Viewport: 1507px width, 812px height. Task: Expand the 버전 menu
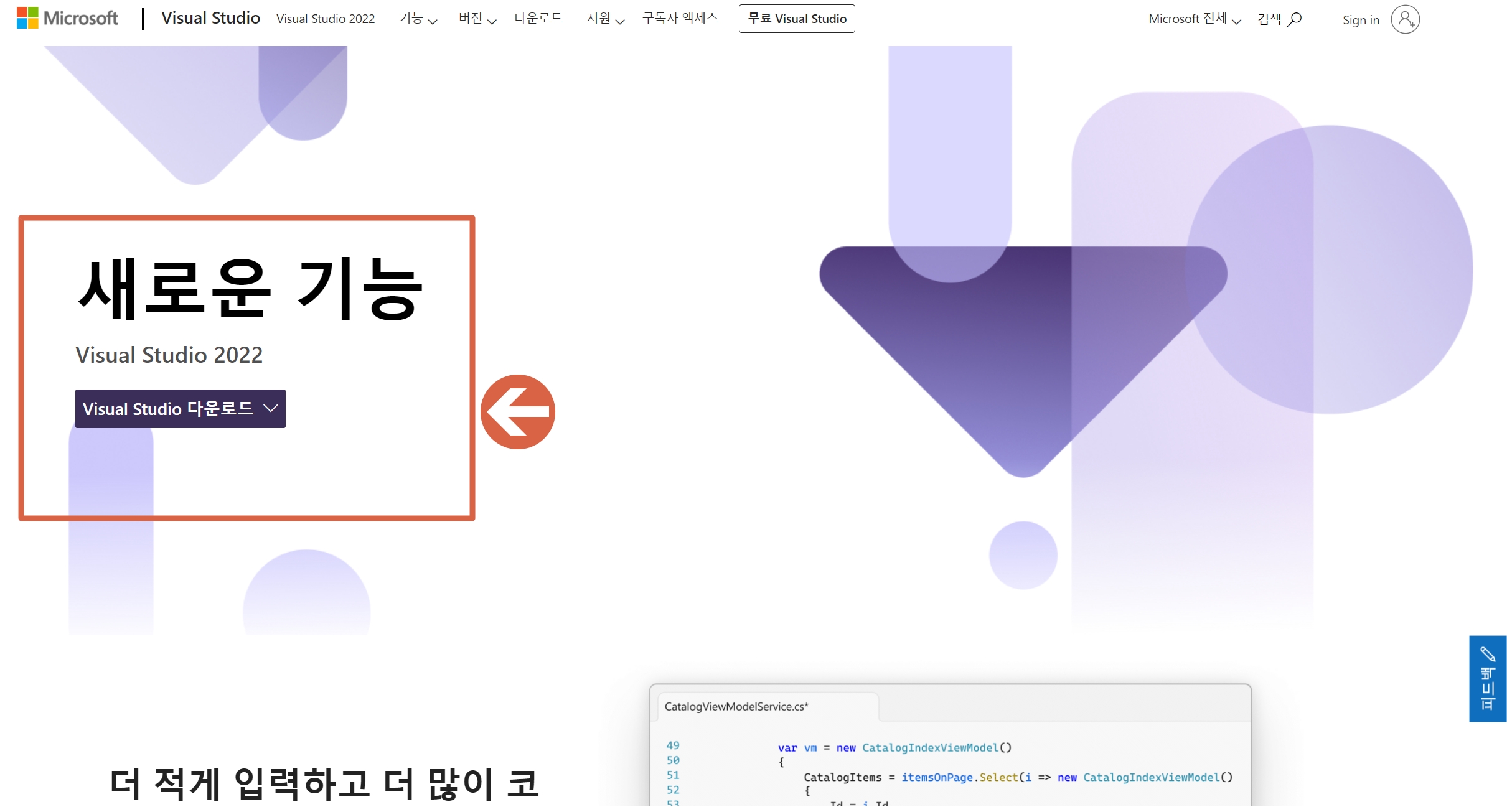pos(477,19)
